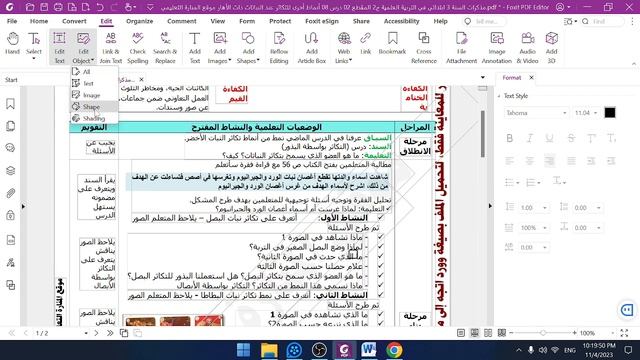
Task: Click the document vertical scrollbar
Action: [x=483, y=133]
